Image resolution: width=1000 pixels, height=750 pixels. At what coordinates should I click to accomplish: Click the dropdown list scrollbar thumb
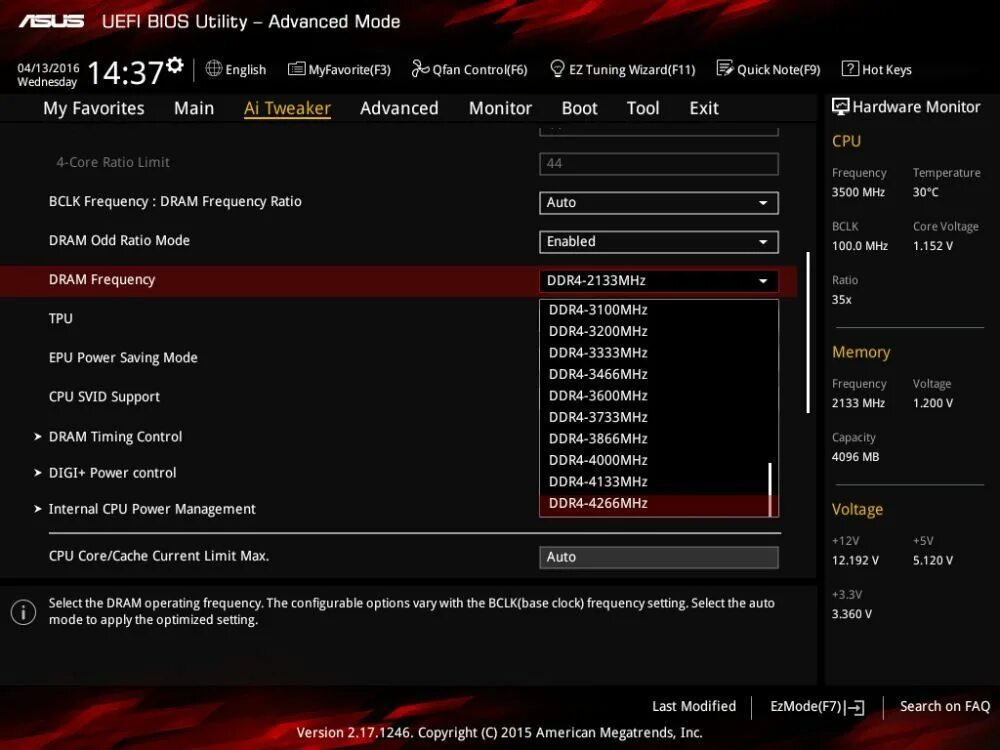[770, 489]
